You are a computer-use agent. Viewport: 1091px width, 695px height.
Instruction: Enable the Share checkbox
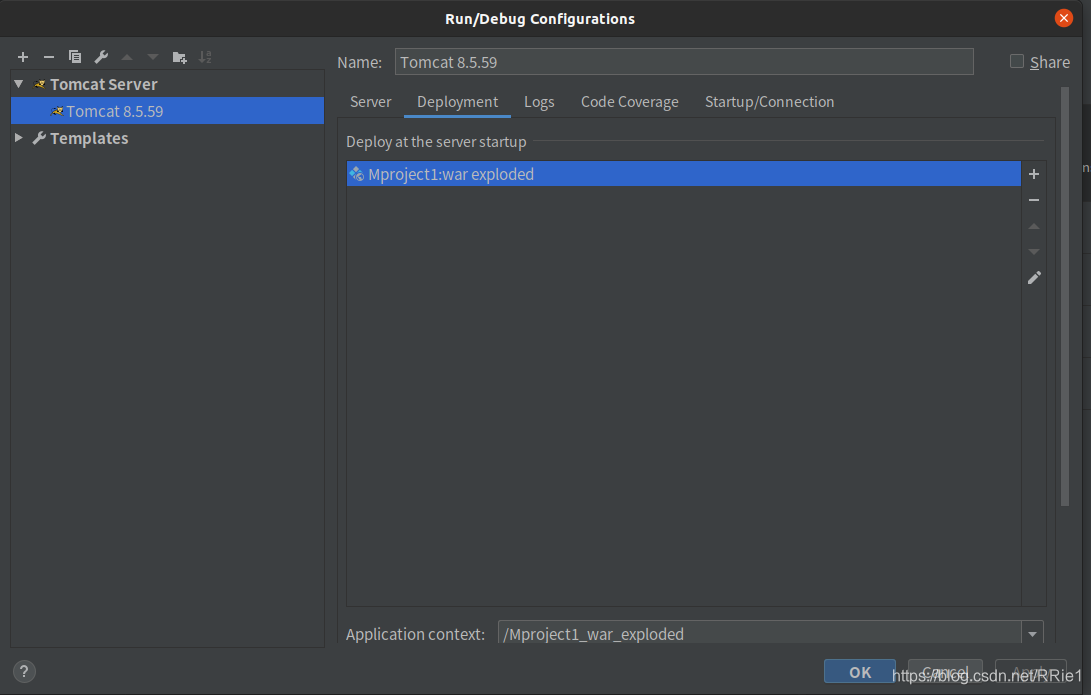click(1017, 62)
